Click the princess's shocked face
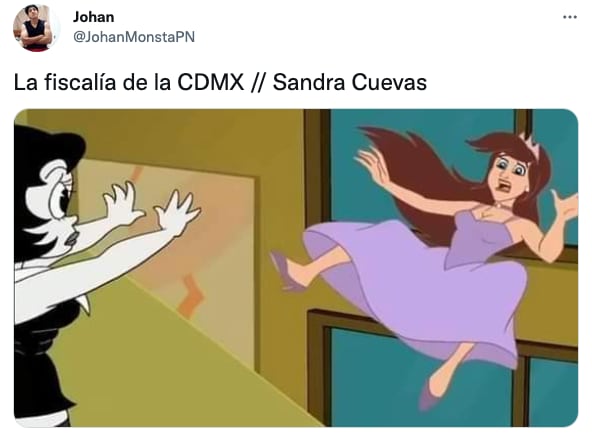The image size is (592, 442). tap(510, 173)
